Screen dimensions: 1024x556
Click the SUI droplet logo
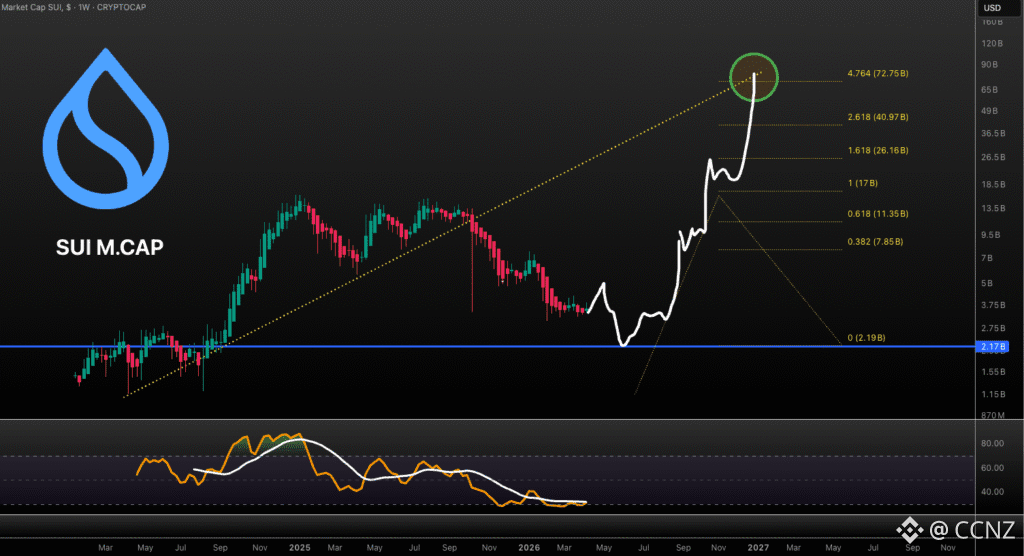[106, 129]
